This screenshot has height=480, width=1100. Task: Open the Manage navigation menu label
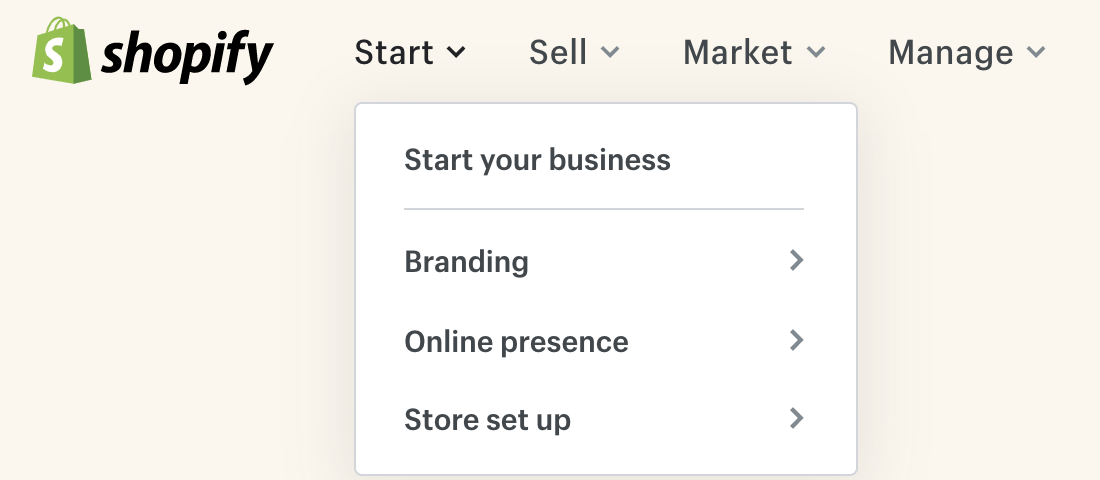(x=951, y=53)
